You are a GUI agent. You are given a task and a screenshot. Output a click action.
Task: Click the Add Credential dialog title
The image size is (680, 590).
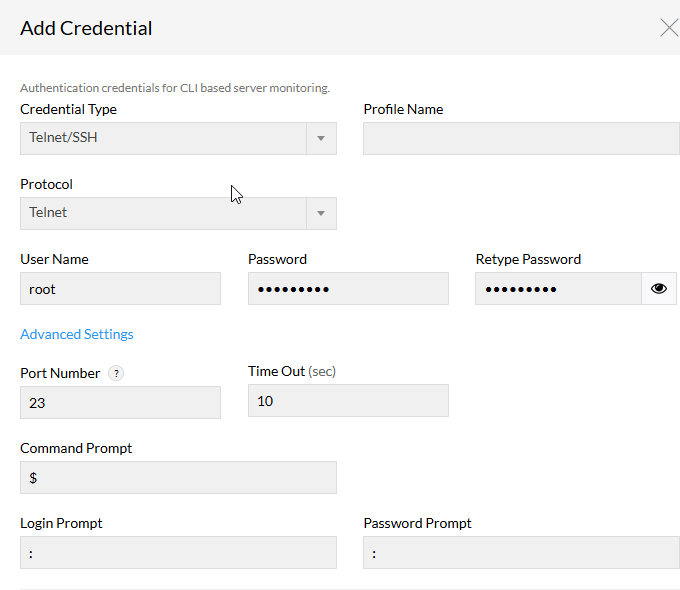tap(86, 28)
